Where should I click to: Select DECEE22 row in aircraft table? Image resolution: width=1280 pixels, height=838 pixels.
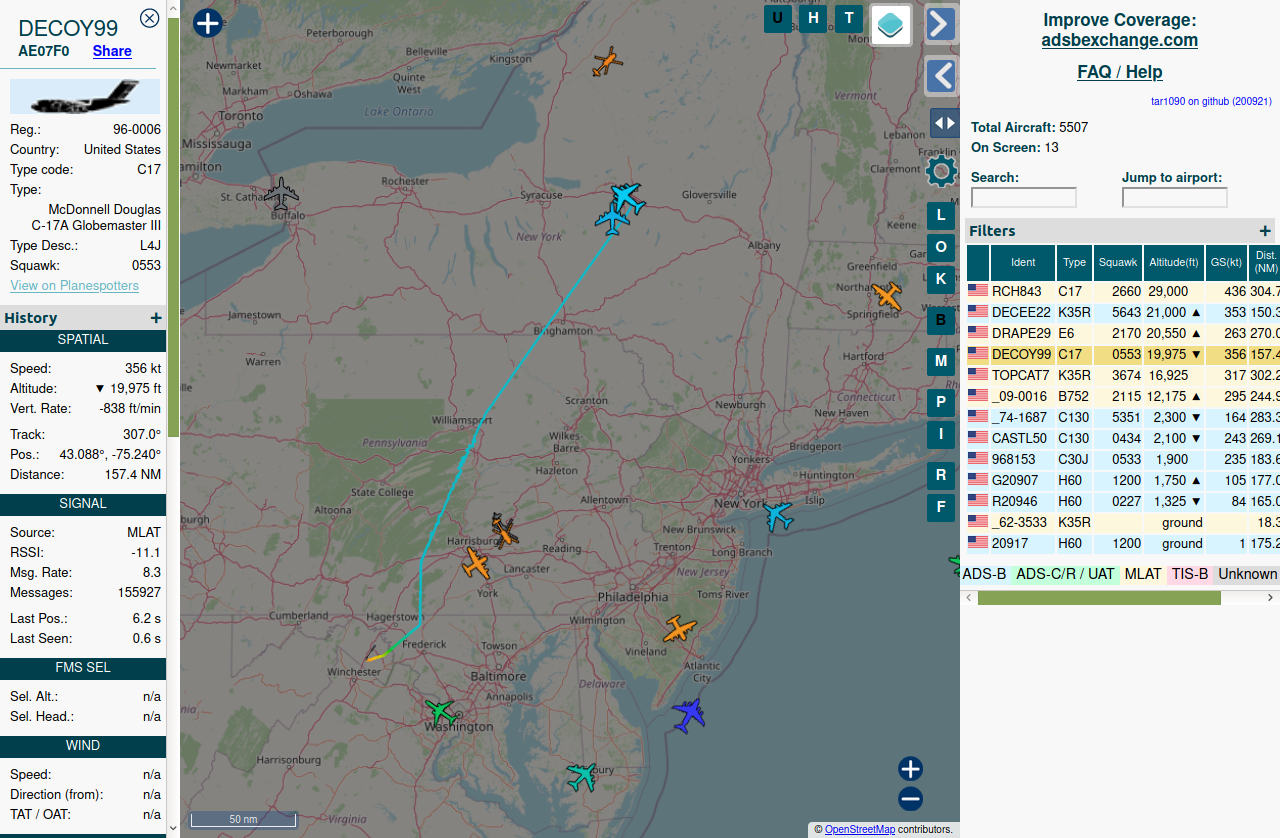[x=1123, y=313]
